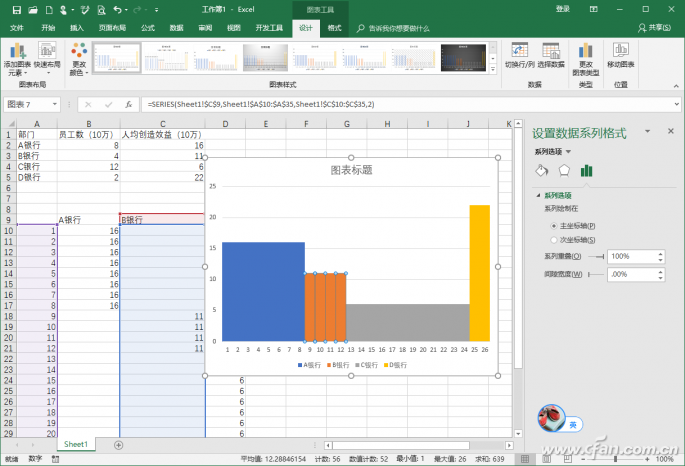Select the first chart style thumbnail

click(x=117, y=57)
